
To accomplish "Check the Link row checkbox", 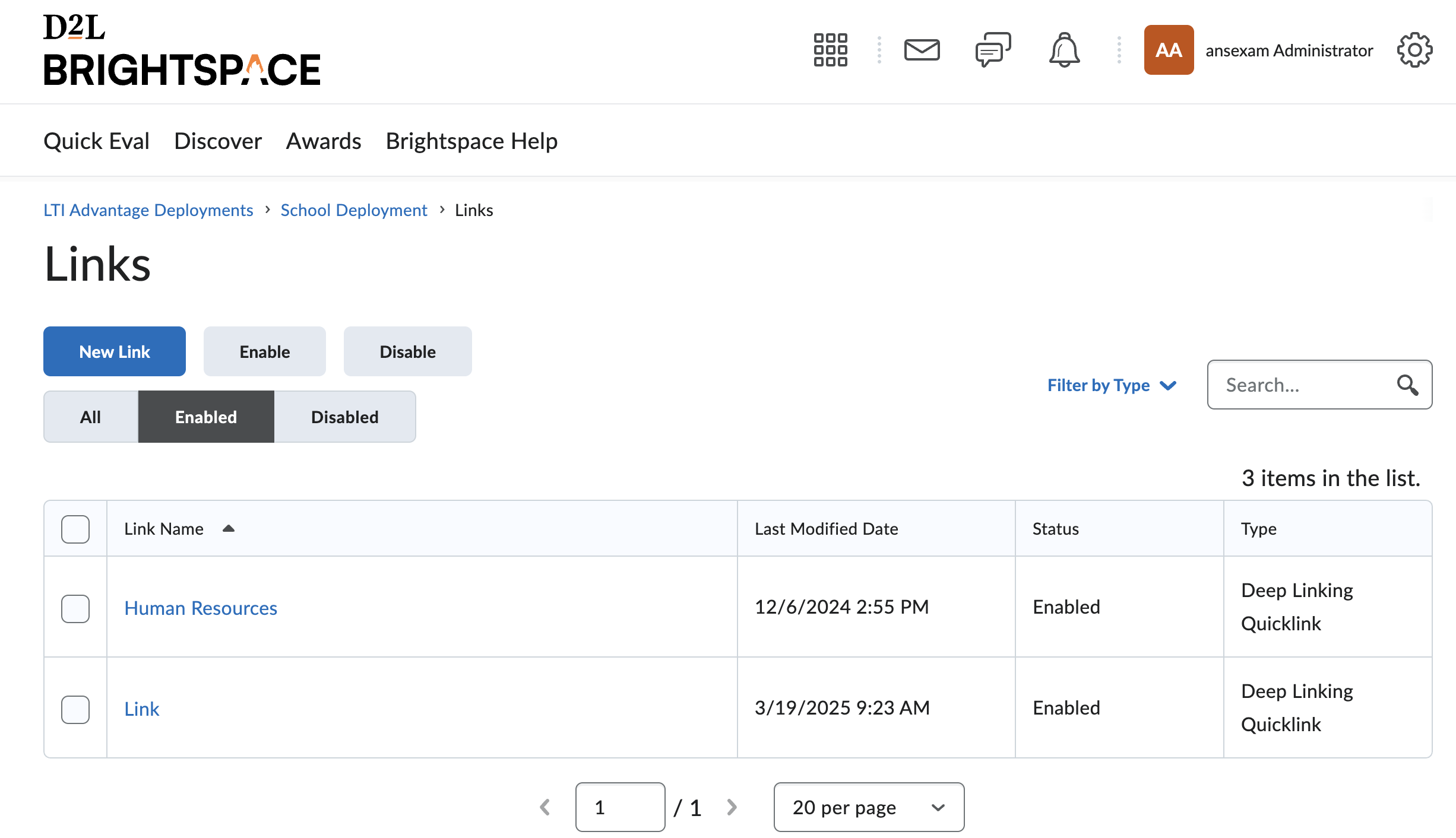I will tap(75, 709).
